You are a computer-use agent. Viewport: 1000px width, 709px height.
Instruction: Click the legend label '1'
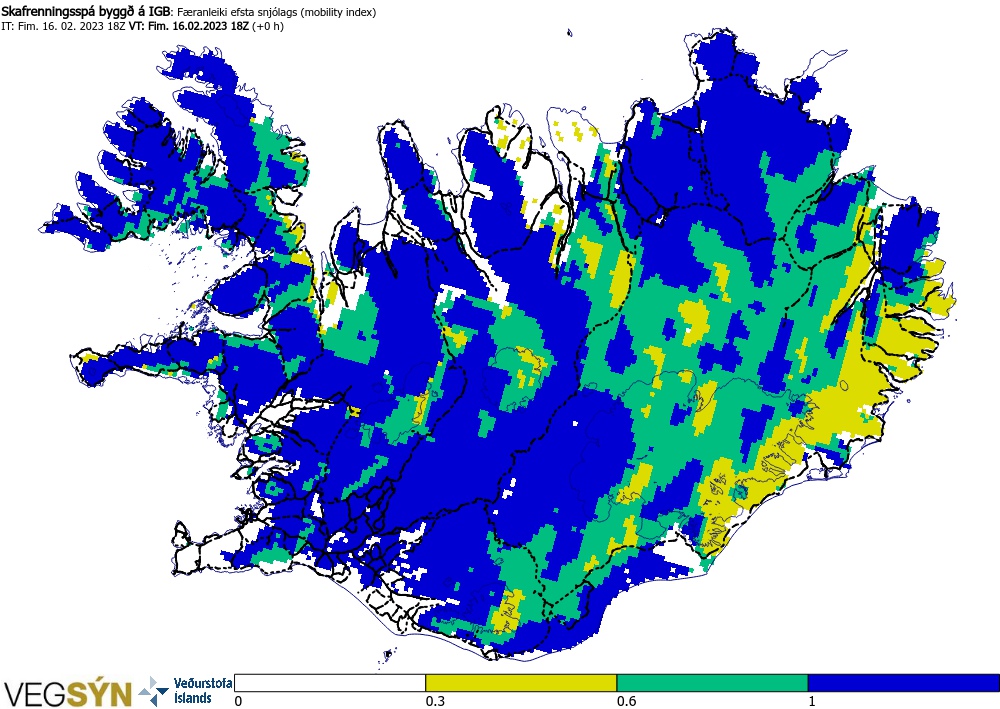pyautogui.click(x=812, y=701)
